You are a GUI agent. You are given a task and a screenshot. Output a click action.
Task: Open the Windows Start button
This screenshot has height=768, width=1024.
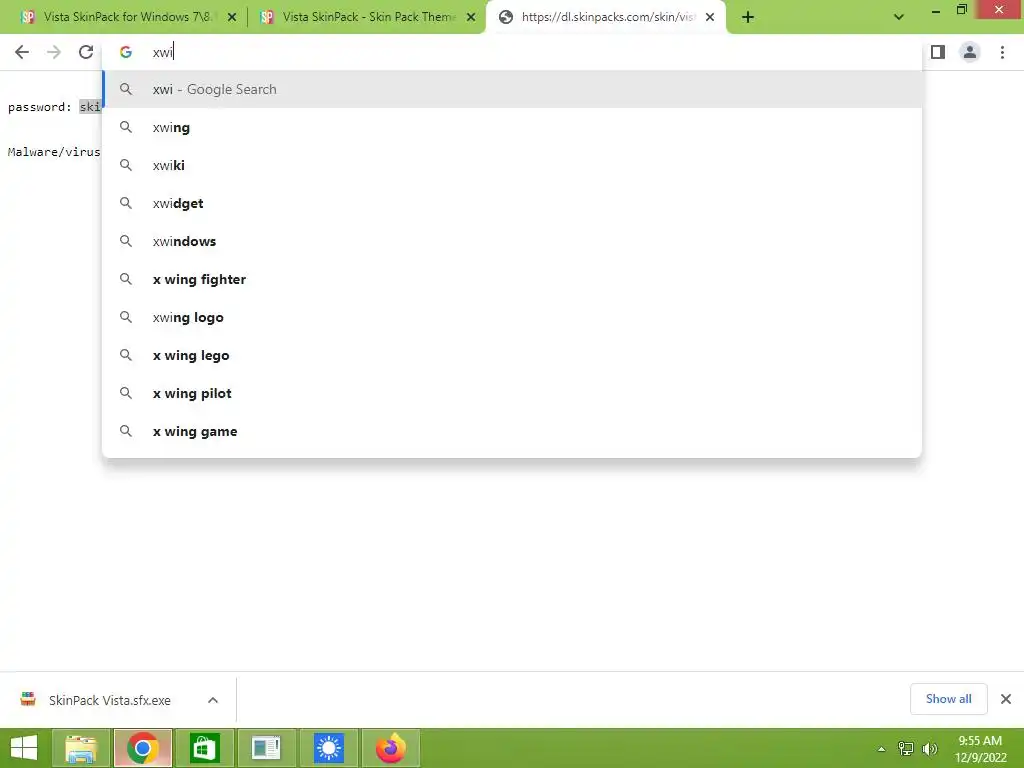point(24,748)
